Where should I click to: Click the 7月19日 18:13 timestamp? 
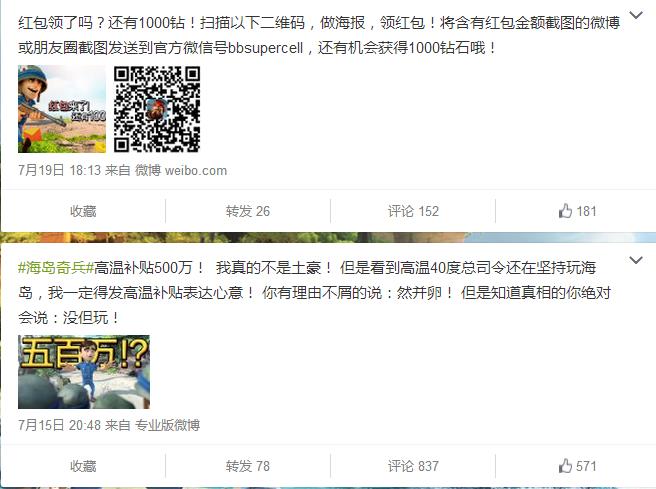59,170
